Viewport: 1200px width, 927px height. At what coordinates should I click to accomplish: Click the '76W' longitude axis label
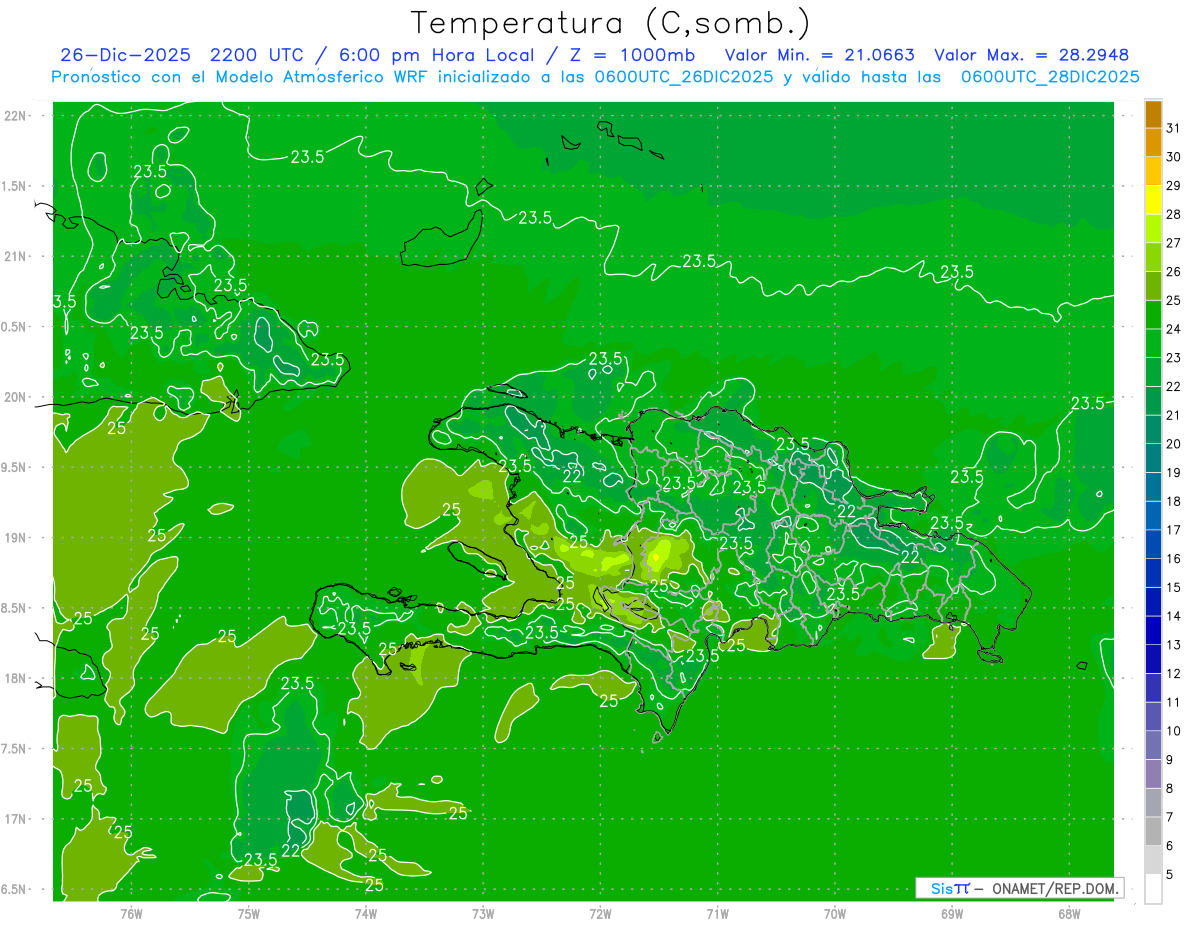click(131, 914)
